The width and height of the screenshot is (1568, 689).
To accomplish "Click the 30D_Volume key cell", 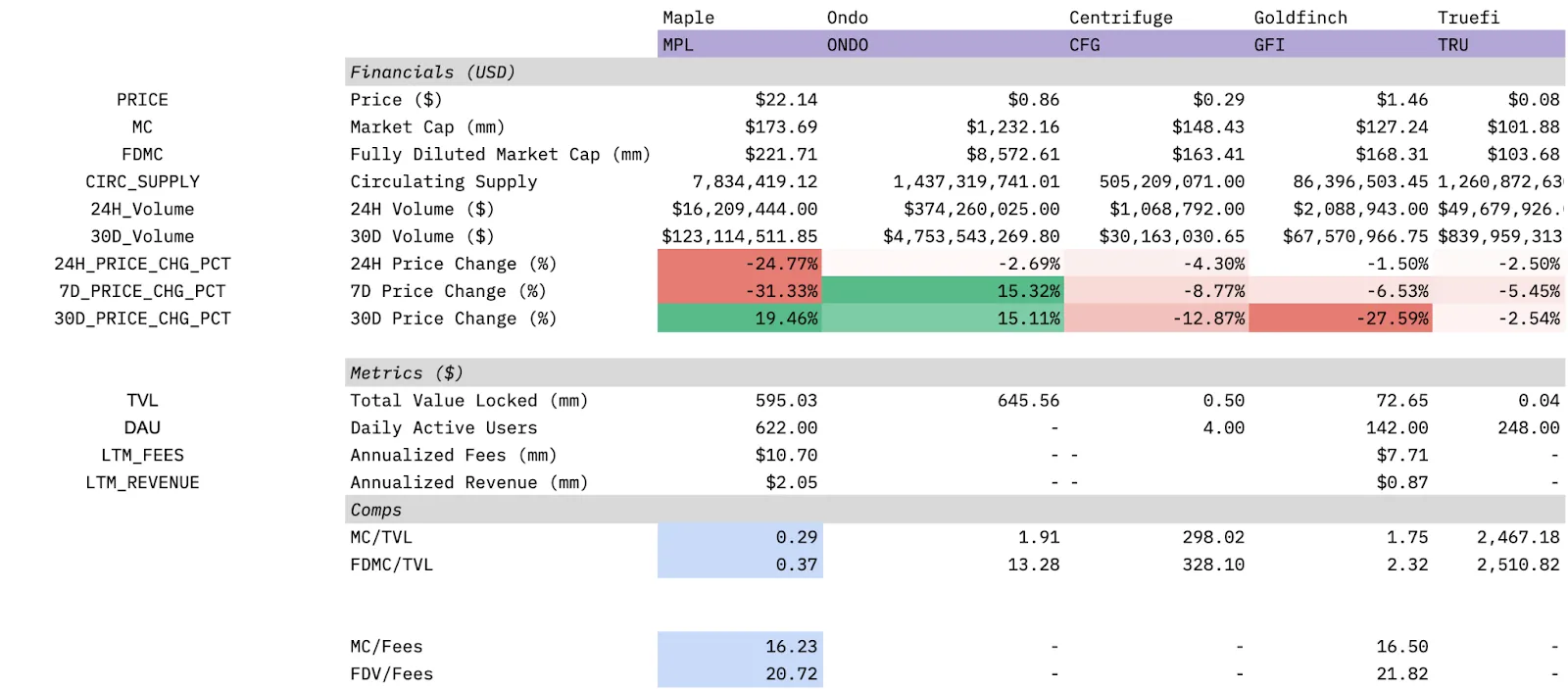I will pyautogui.click(x=142, y=237).
